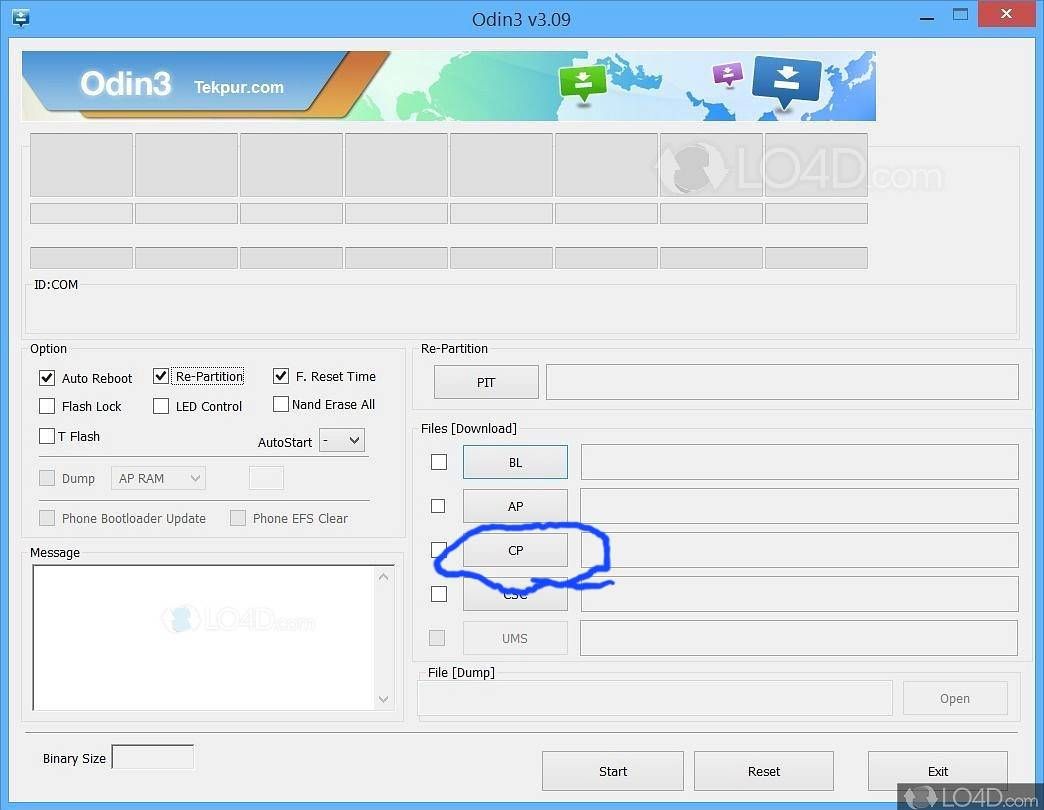Image resolution: width=1044 pixels, height=810 pixels.
Task: Click the BL file button
Action: coord(515,462)
